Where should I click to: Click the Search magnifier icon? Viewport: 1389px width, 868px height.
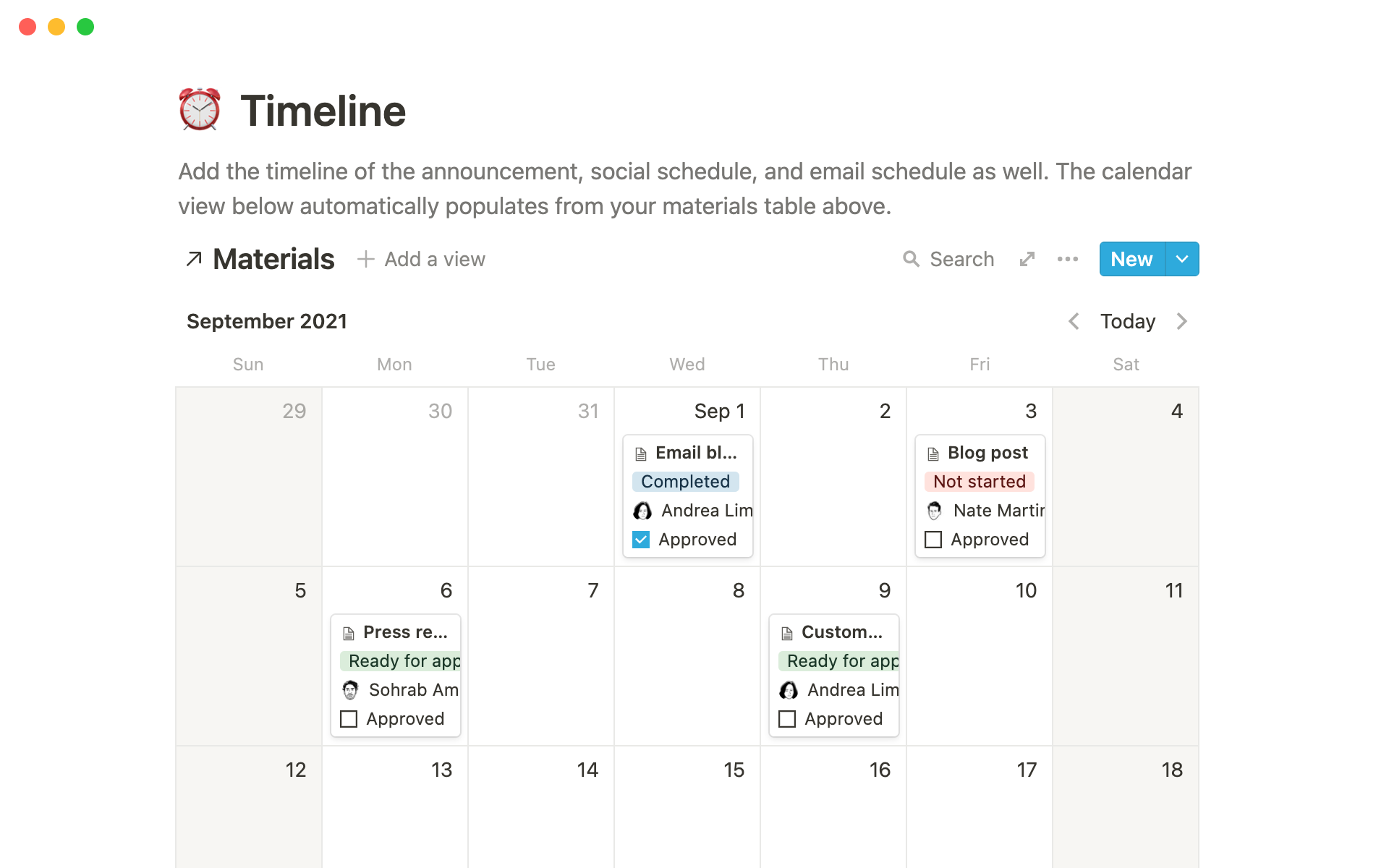[x=911, y=259]
